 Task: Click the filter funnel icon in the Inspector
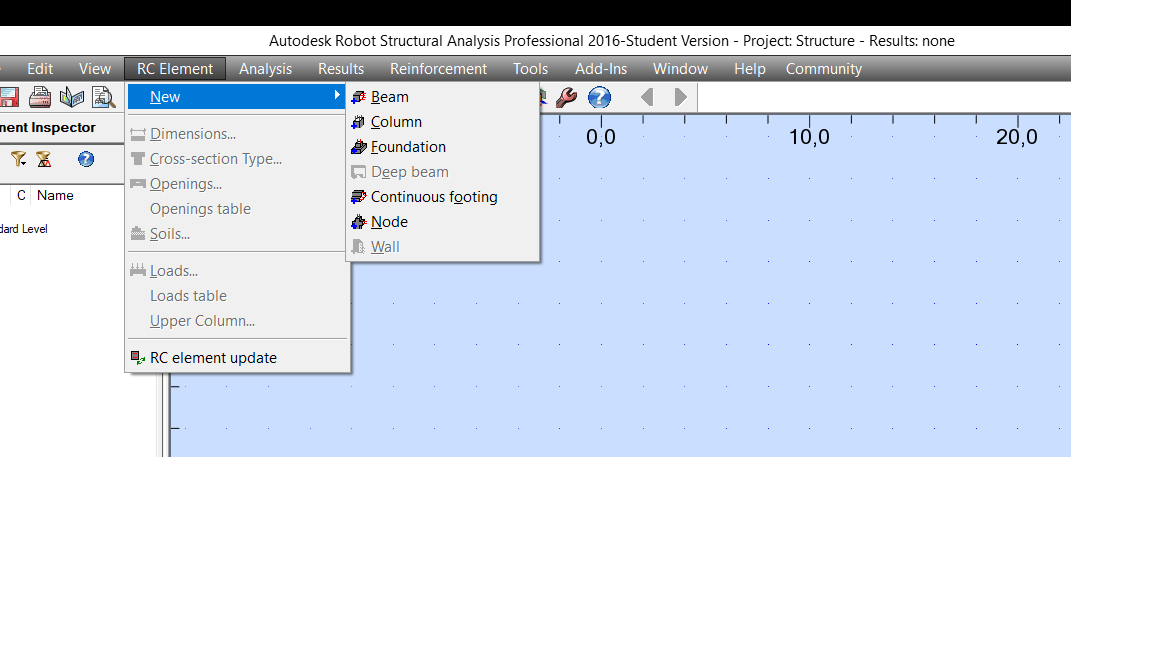18,159
